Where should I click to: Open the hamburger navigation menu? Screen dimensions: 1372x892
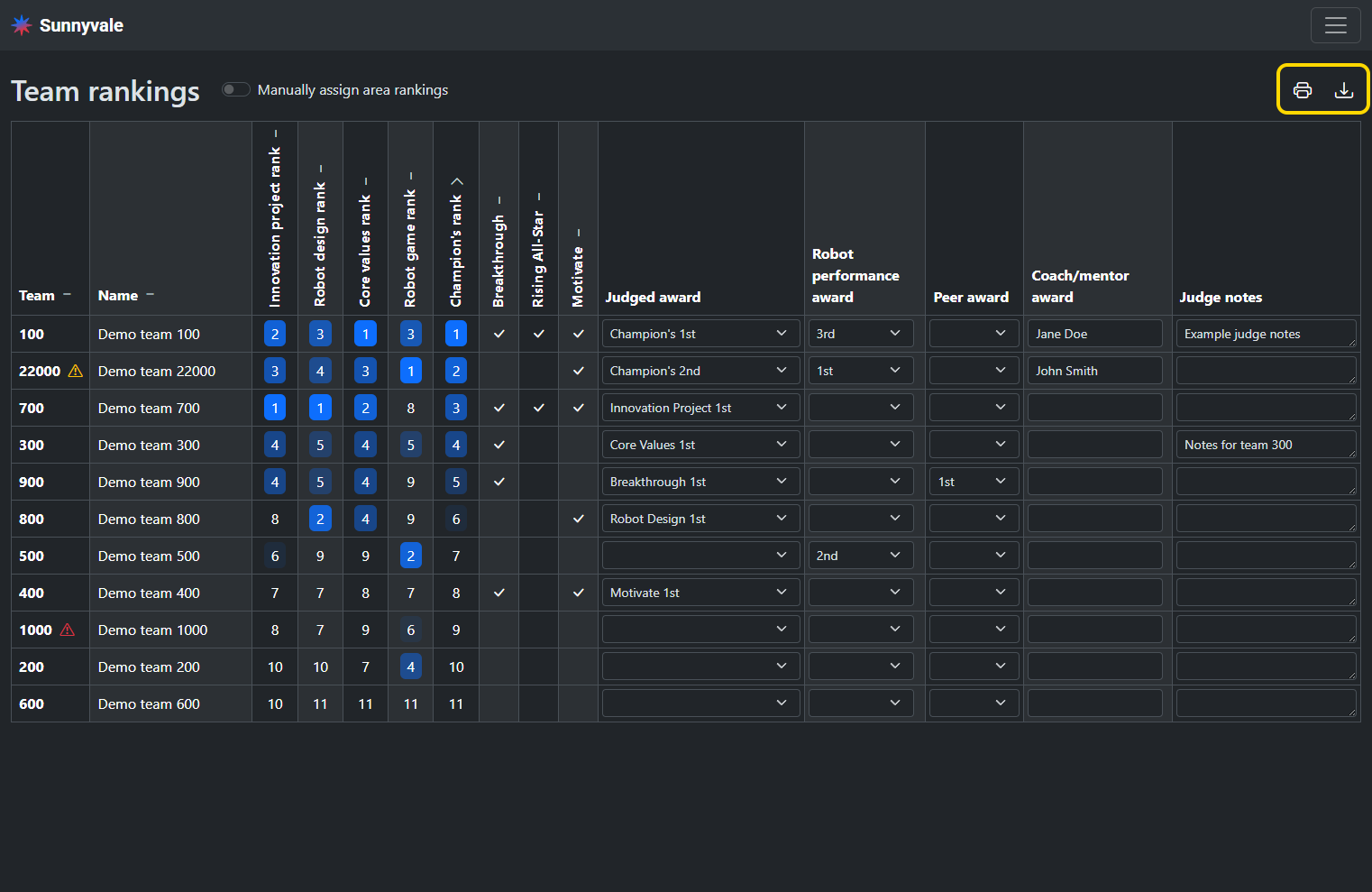pos(1335,25)
